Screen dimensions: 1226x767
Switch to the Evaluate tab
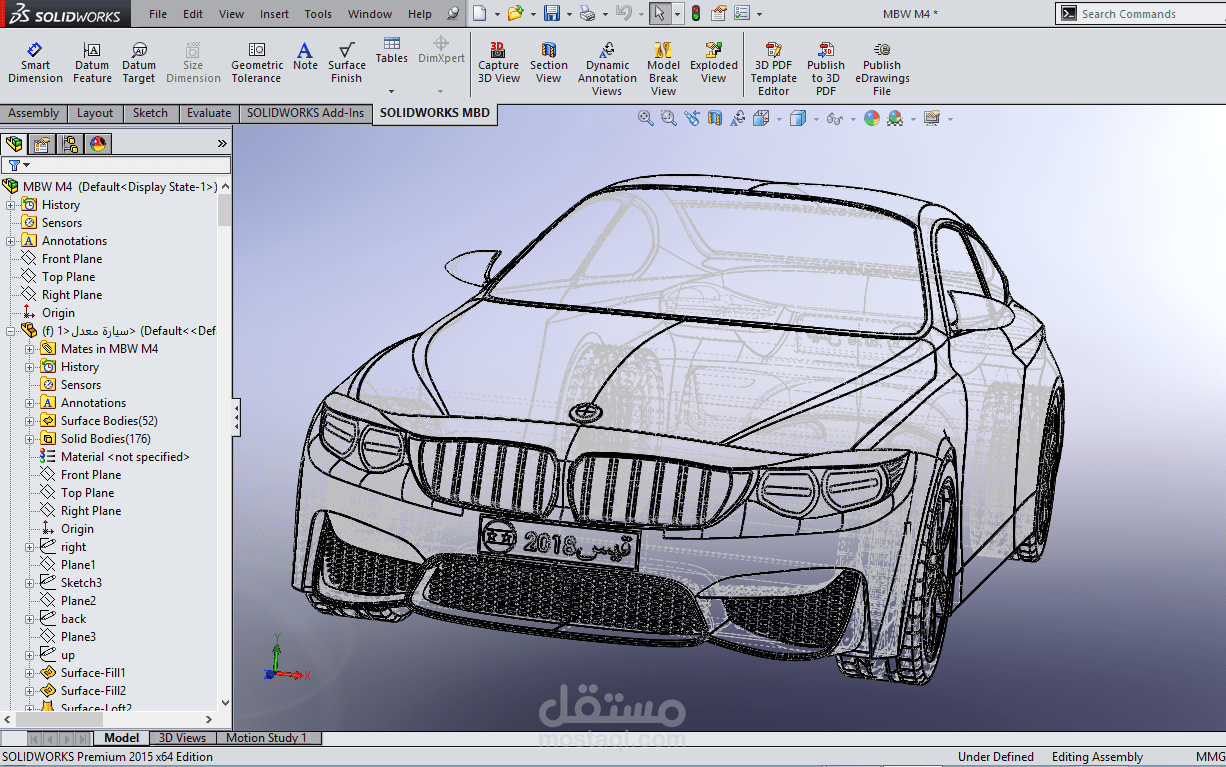tap(208, 113)
